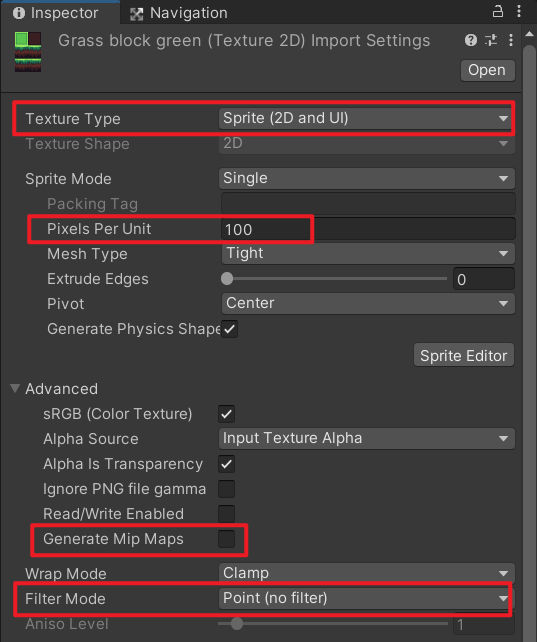Enable Generate Mip Maps checkbox
Image resolution: width=537 pixels, height=642 pixels.
[x=226, y=539]
